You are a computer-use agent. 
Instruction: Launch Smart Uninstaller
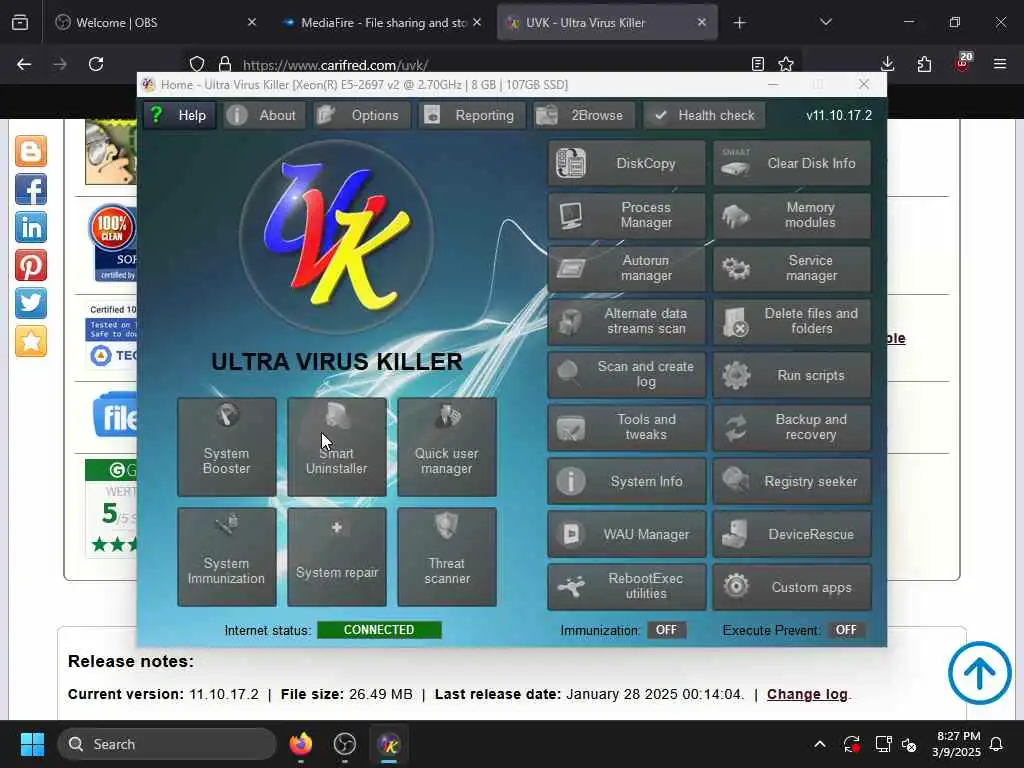[x=336, y=447]
